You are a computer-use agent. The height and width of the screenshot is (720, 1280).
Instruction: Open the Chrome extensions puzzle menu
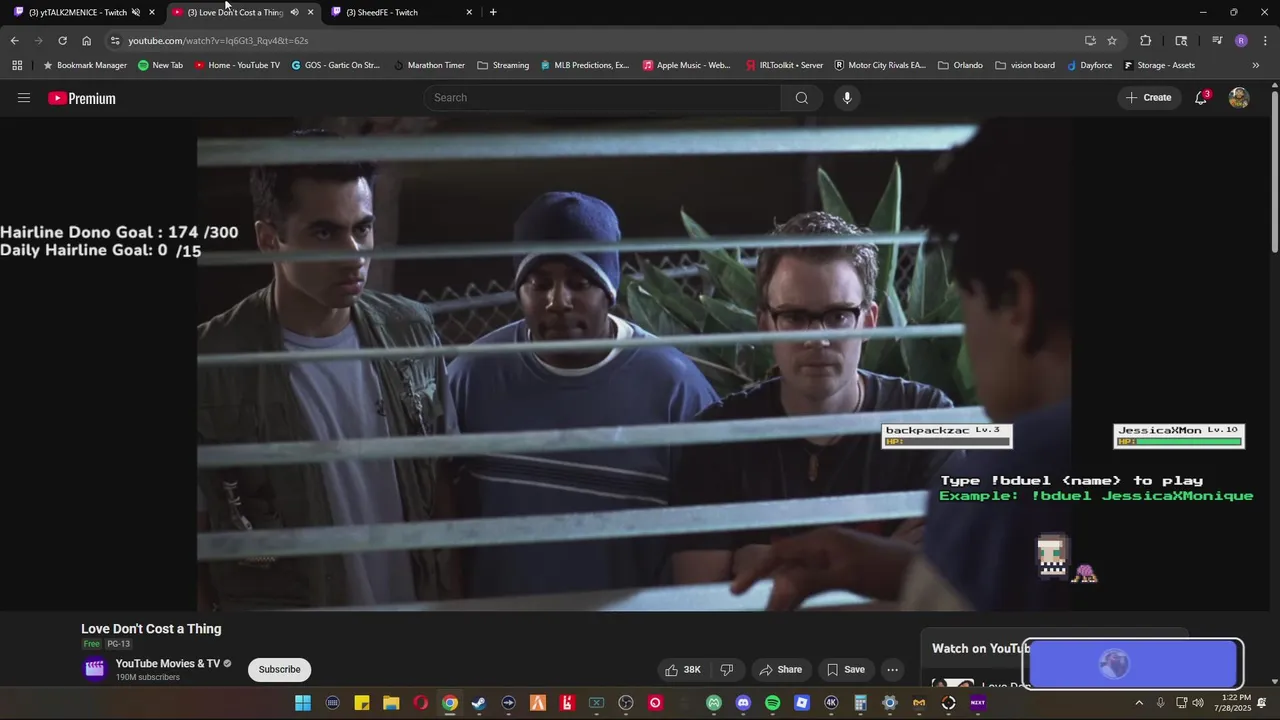point(1146,41)
